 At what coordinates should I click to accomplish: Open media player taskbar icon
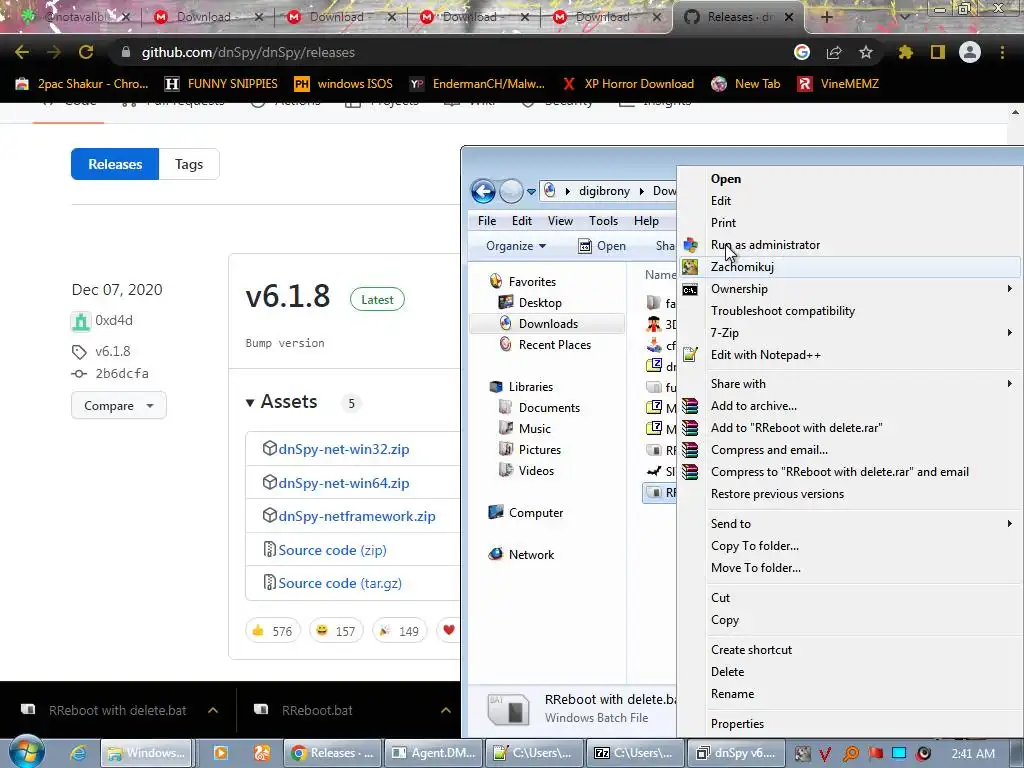pyautogui.click(x=221, y=753)
